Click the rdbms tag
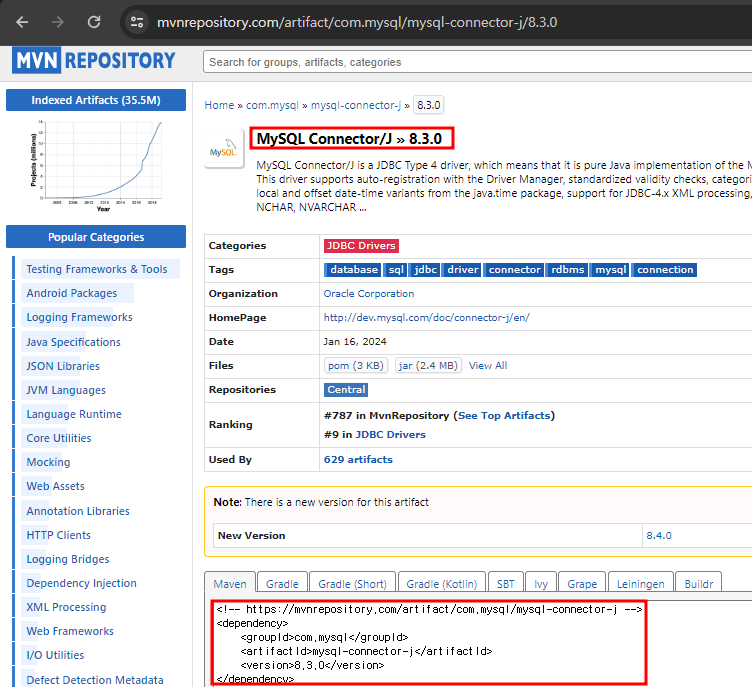This screenshot has height=687, width=752. point(567,270)
